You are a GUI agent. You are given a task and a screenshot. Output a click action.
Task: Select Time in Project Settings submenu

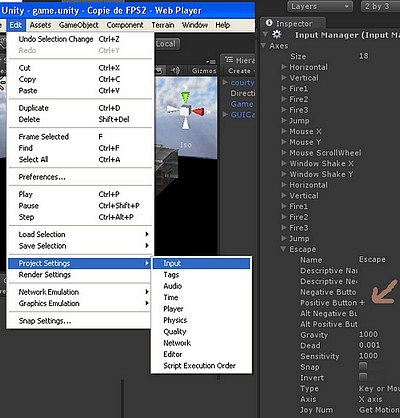coord(201,297)
